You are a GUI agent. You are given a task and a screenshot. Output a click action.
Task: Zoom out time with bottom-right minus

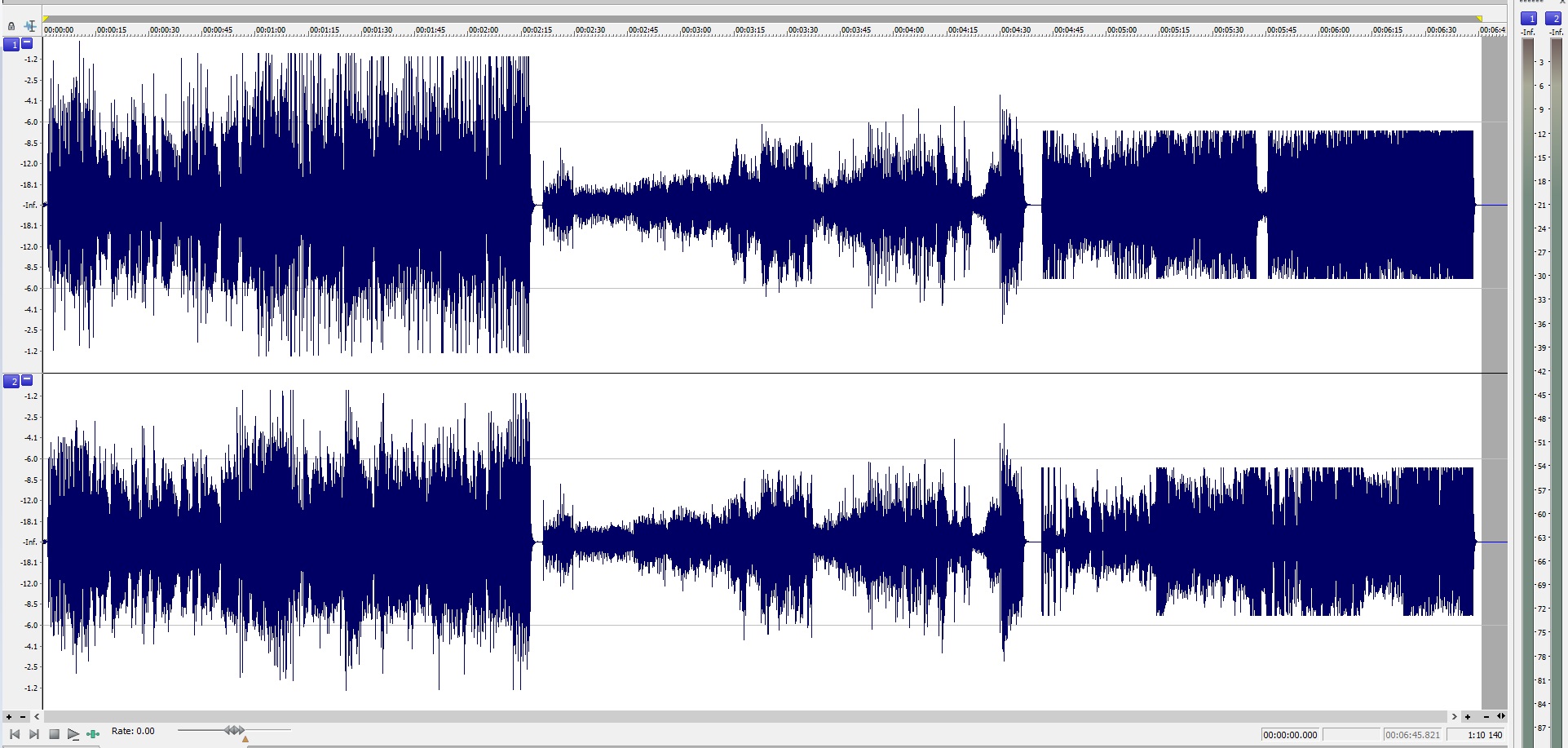1486,717
